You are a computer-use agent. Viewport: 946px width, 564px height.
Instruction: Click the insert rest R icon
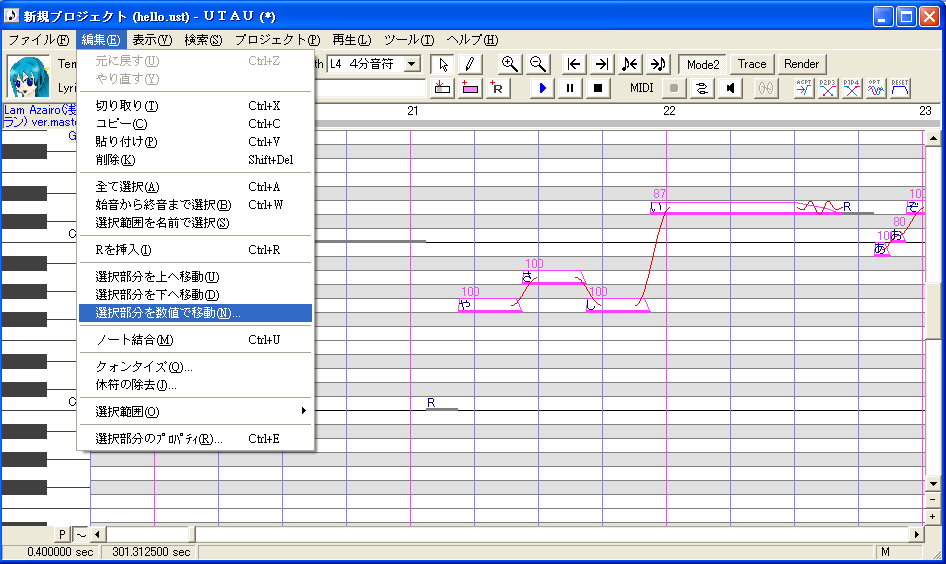(x=497, y=88)
